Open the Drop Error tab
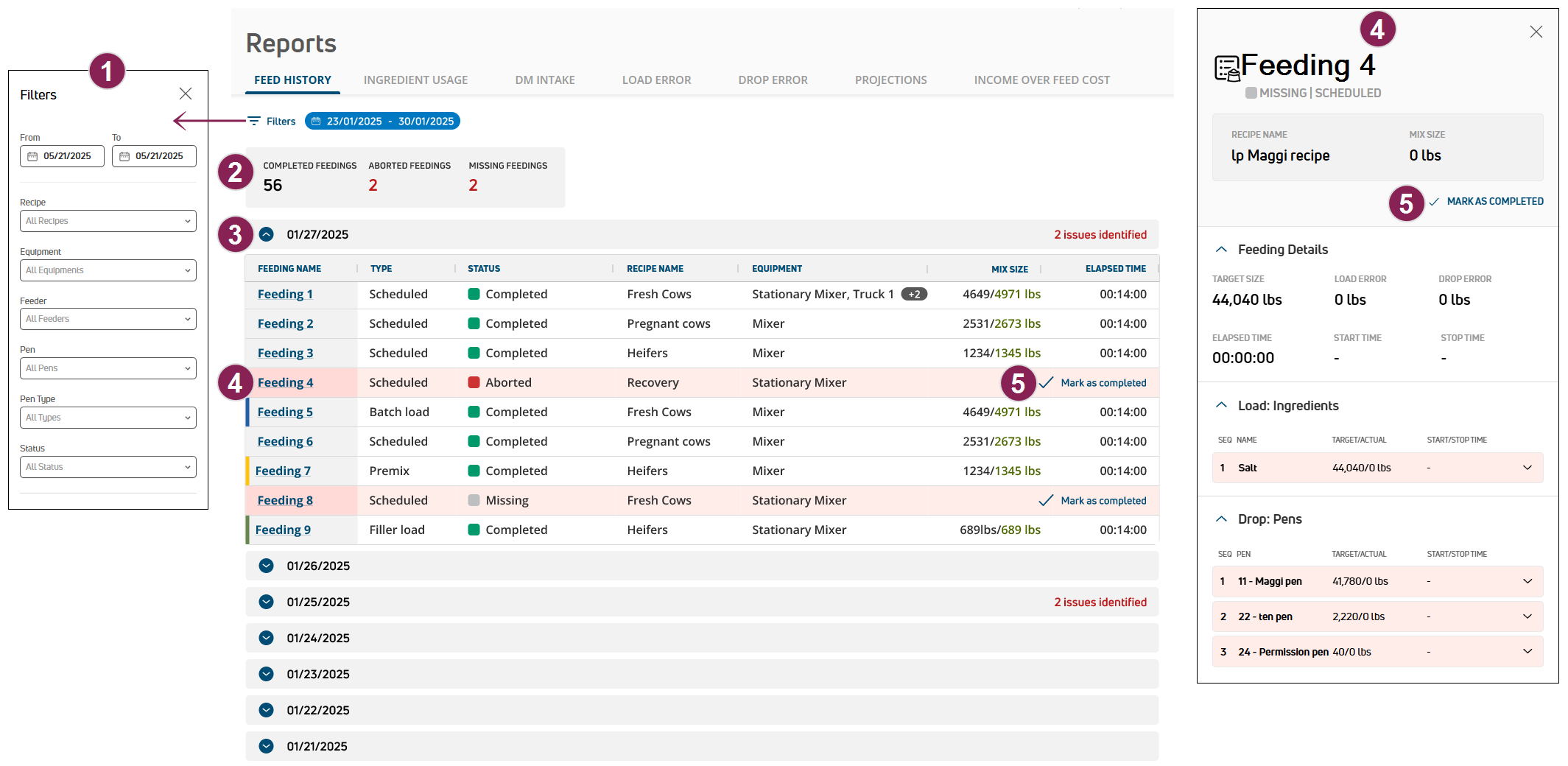The height and width of the screenshot is (766, 1568). 773,80
